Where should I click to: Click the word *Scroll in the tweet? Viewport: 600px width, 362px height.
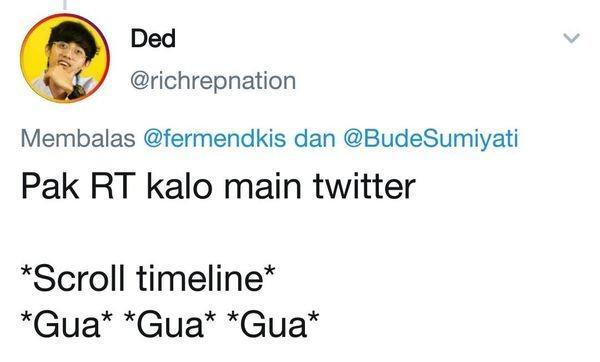[73, 278]
